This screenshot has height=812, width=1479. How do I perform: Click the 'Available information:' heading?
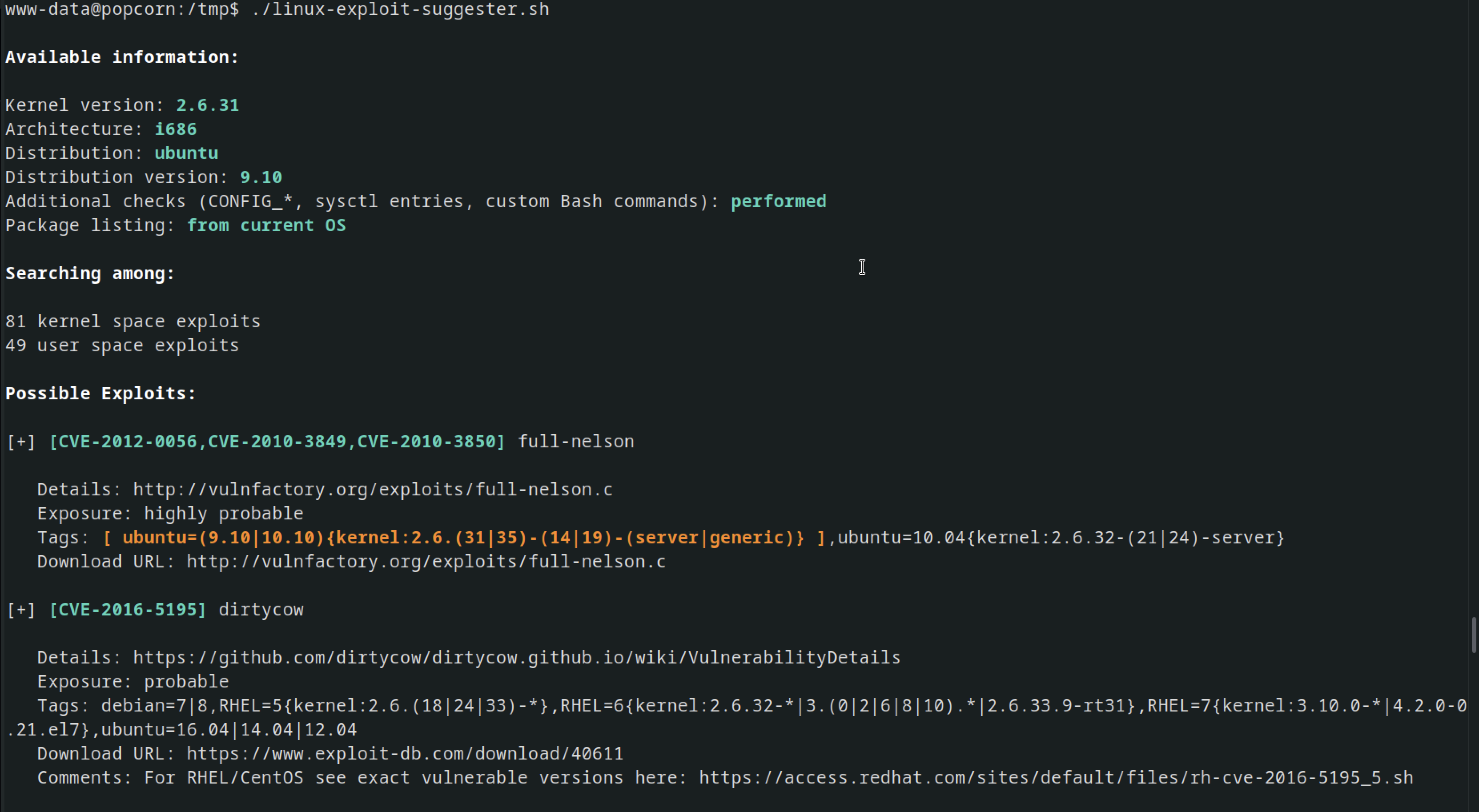(122, 57)
